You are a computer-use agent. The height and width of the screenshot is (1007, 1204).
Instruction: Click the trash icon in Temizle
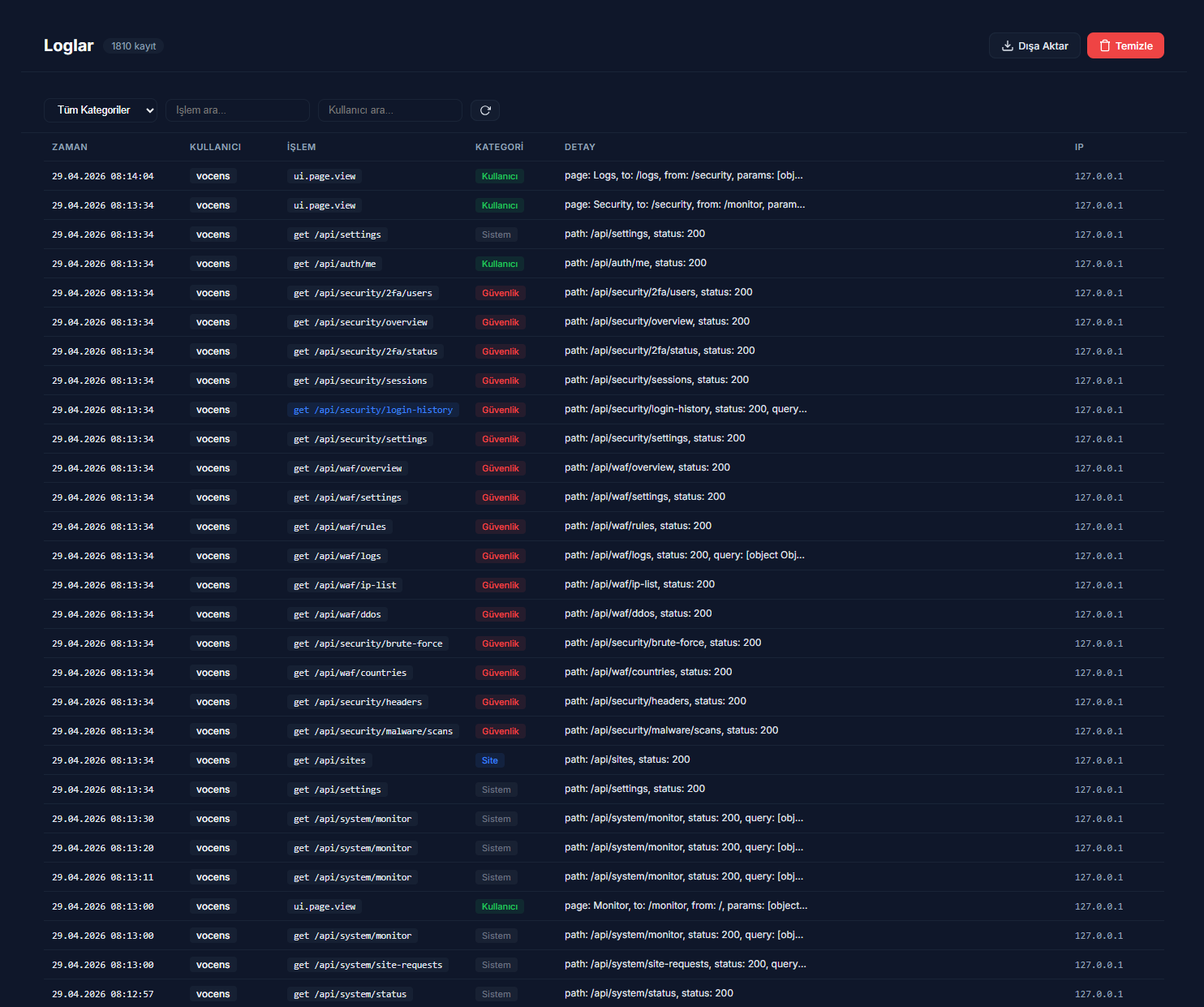1105,46
